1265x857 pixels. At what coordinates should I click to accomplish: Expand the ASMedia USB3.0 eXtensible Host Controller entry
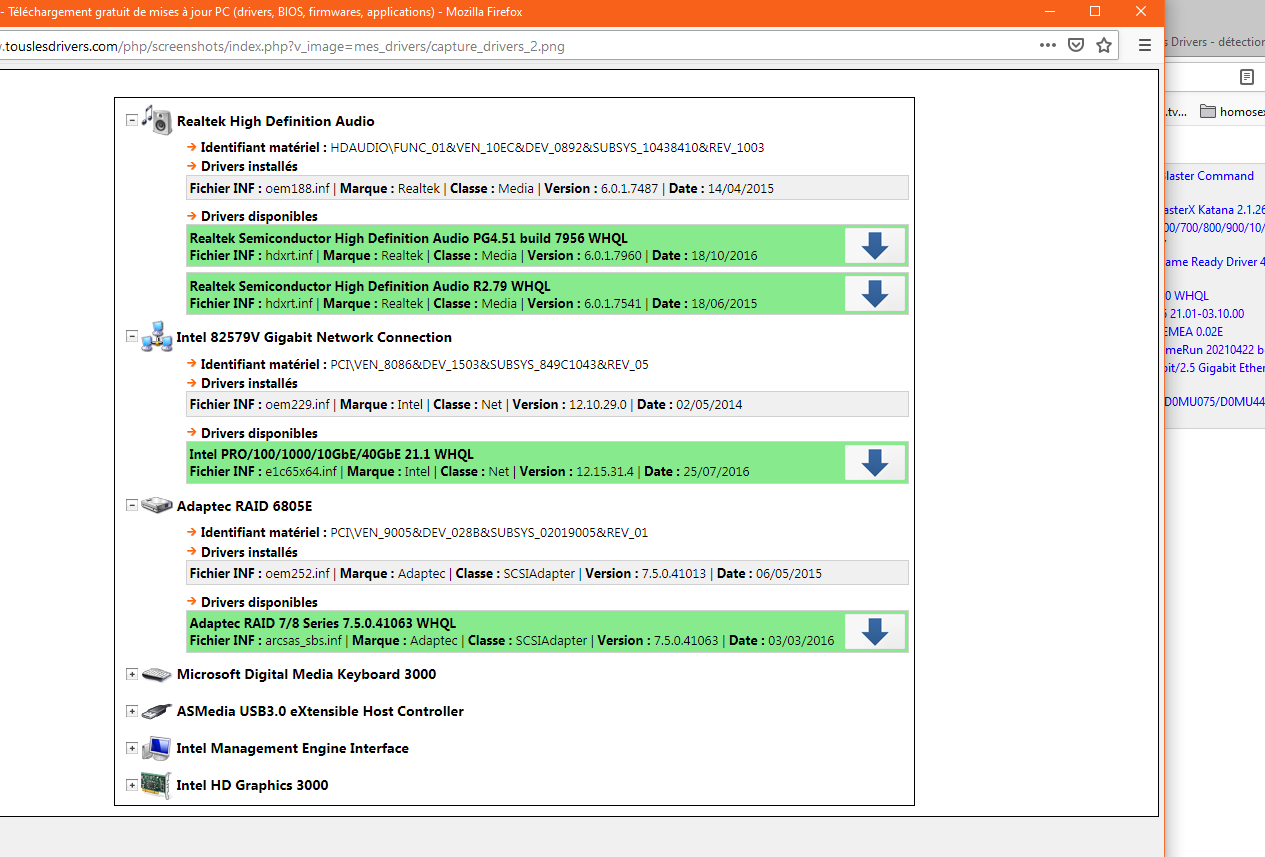[131, 711]
